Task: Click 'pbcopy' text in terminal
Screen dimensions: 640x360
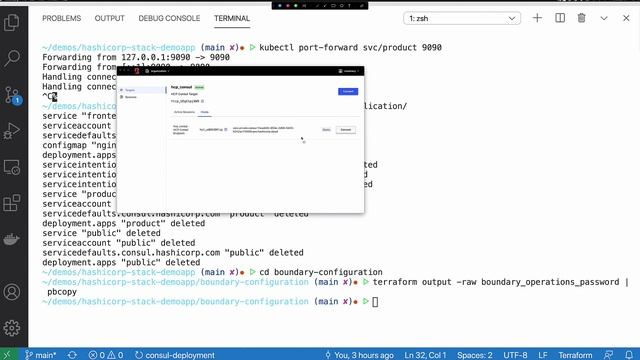Action: 62,292
